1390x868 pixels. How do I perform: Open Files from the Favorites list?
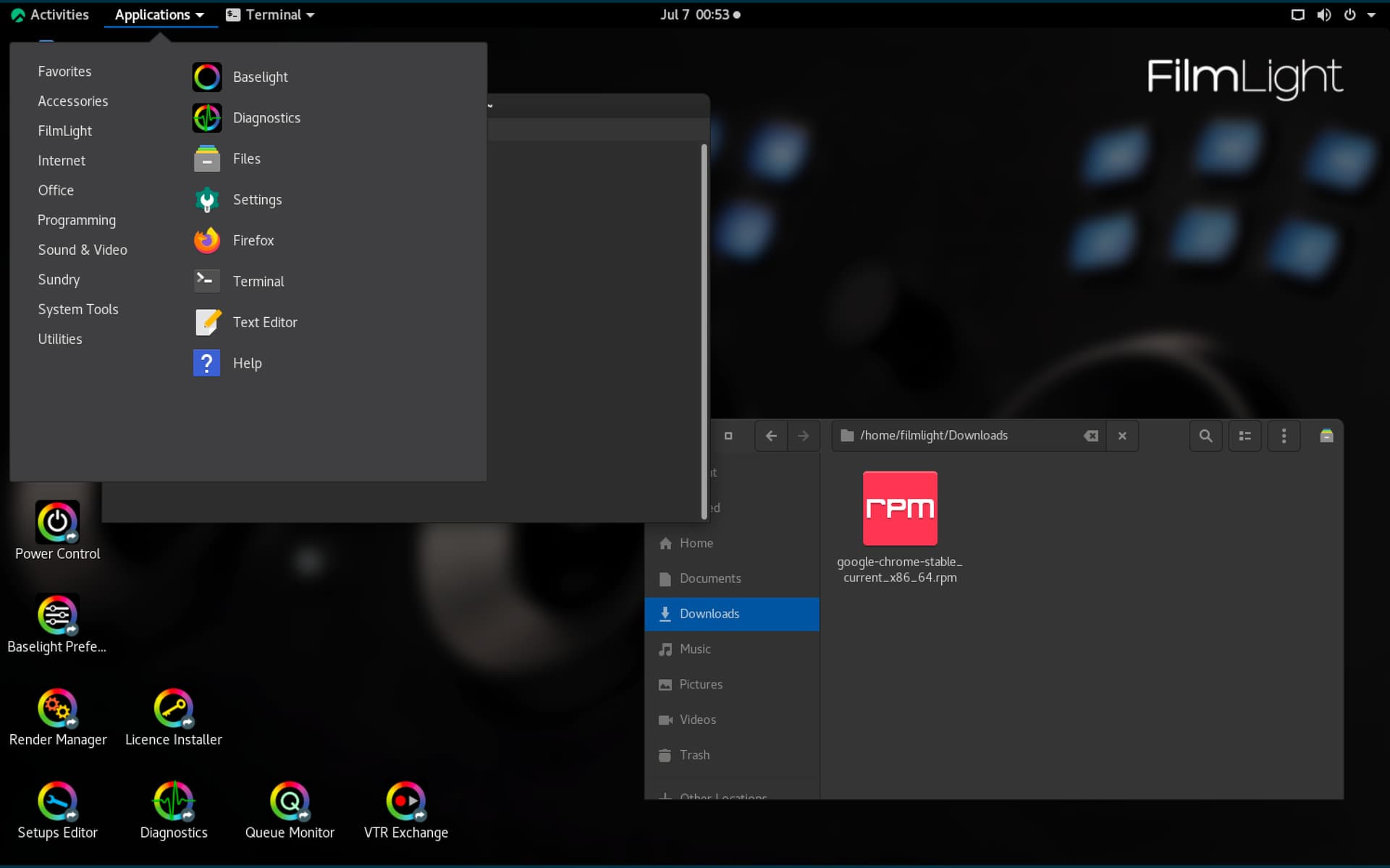point(227,159)
